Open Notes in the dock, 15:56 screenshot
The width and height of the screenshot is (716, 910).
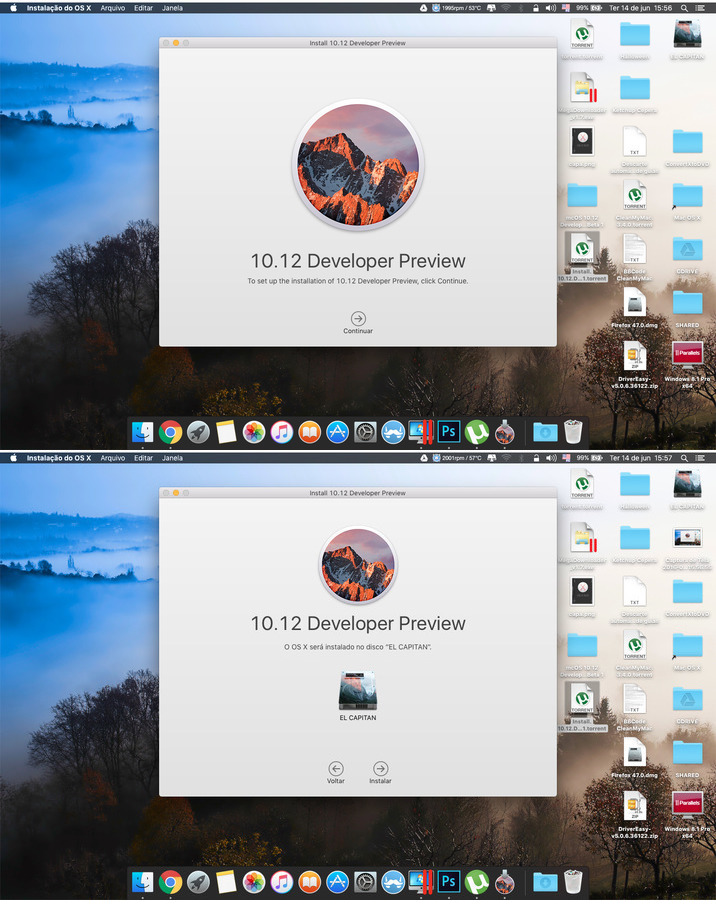tap(226, 432)
